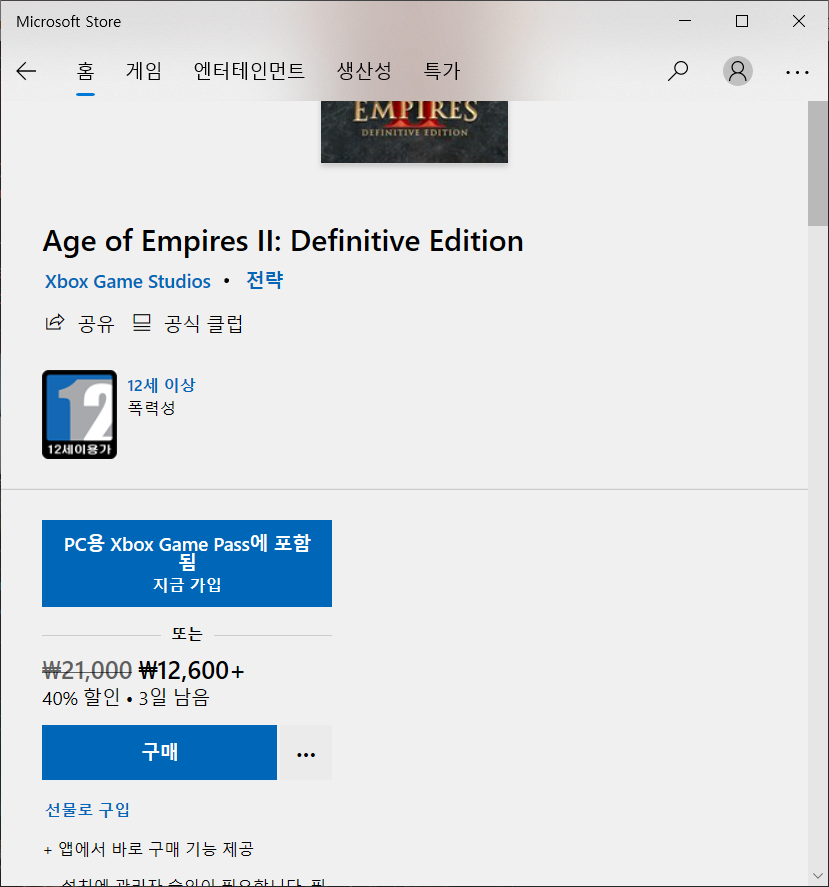Click the Xbox Game Studios publisher link
Image resolution: width=829 pixels, height=887 pixels.
click(128, 282)
